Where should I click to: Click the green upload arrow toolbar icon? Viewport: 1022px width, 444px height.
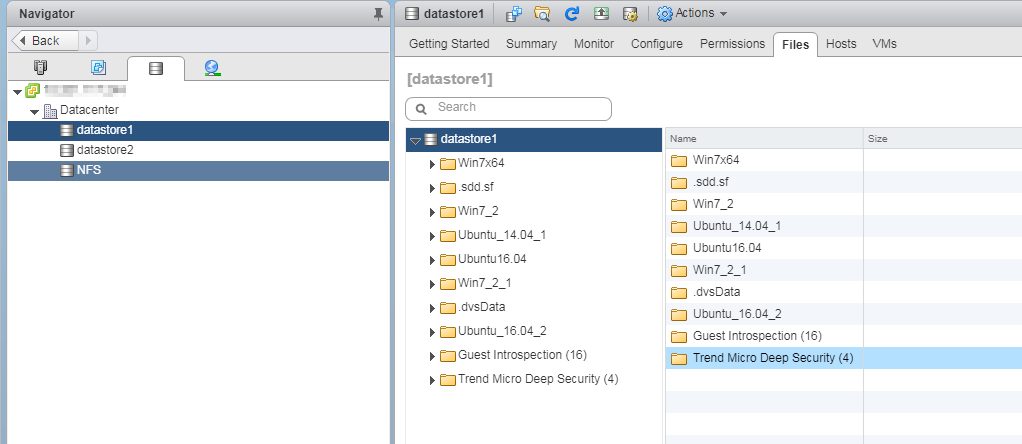click(601, 14)
